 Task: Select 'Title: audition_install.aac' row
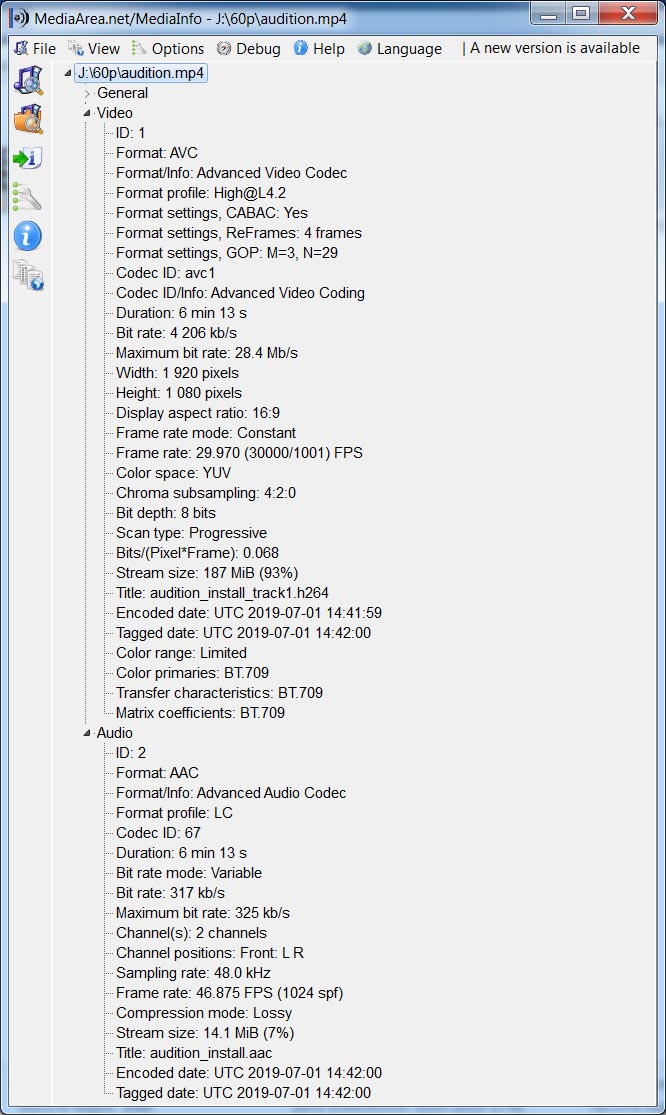click(194, 1053)
